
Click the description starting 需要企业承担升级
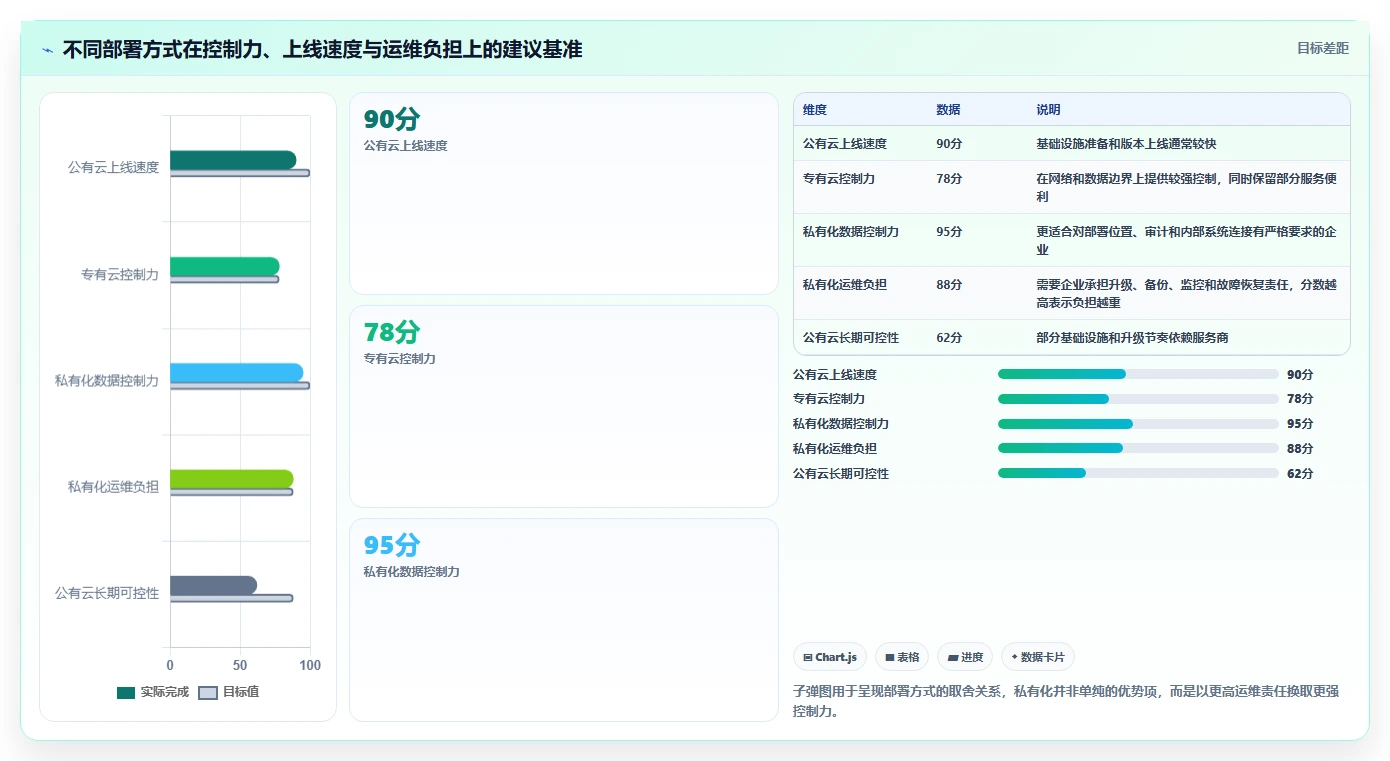pos(1186,294)
